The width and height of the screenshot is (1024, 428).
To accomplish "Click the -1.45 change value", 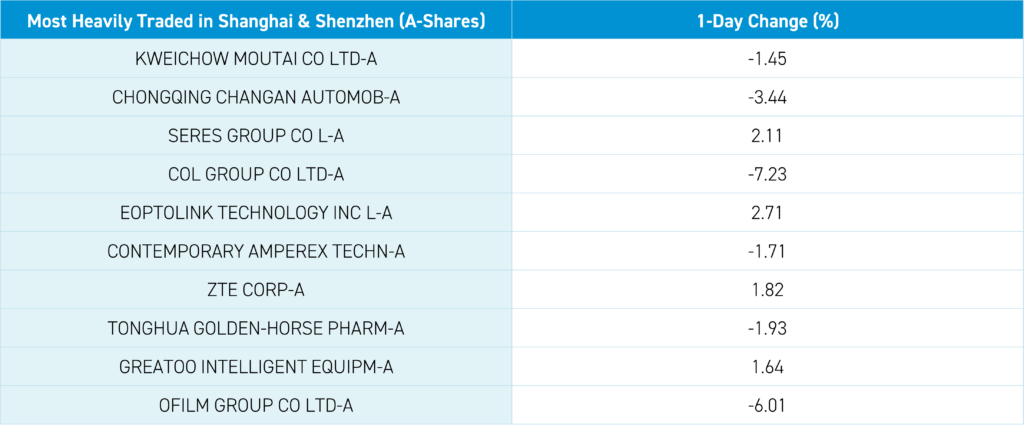I will [x=768, y=59].
